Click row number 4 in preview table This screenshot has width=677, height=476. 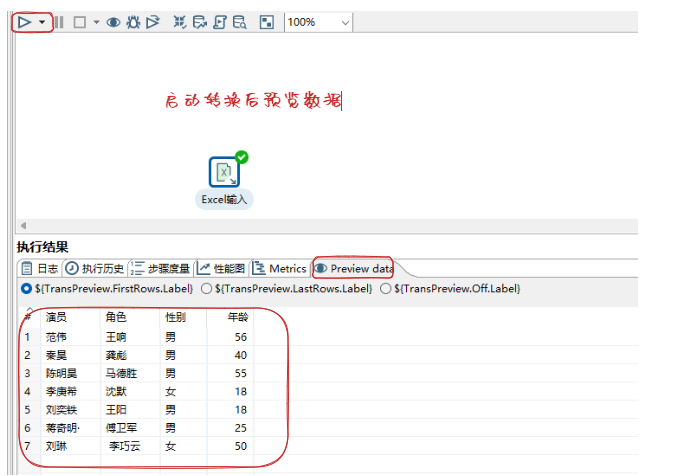pos(28,391)
